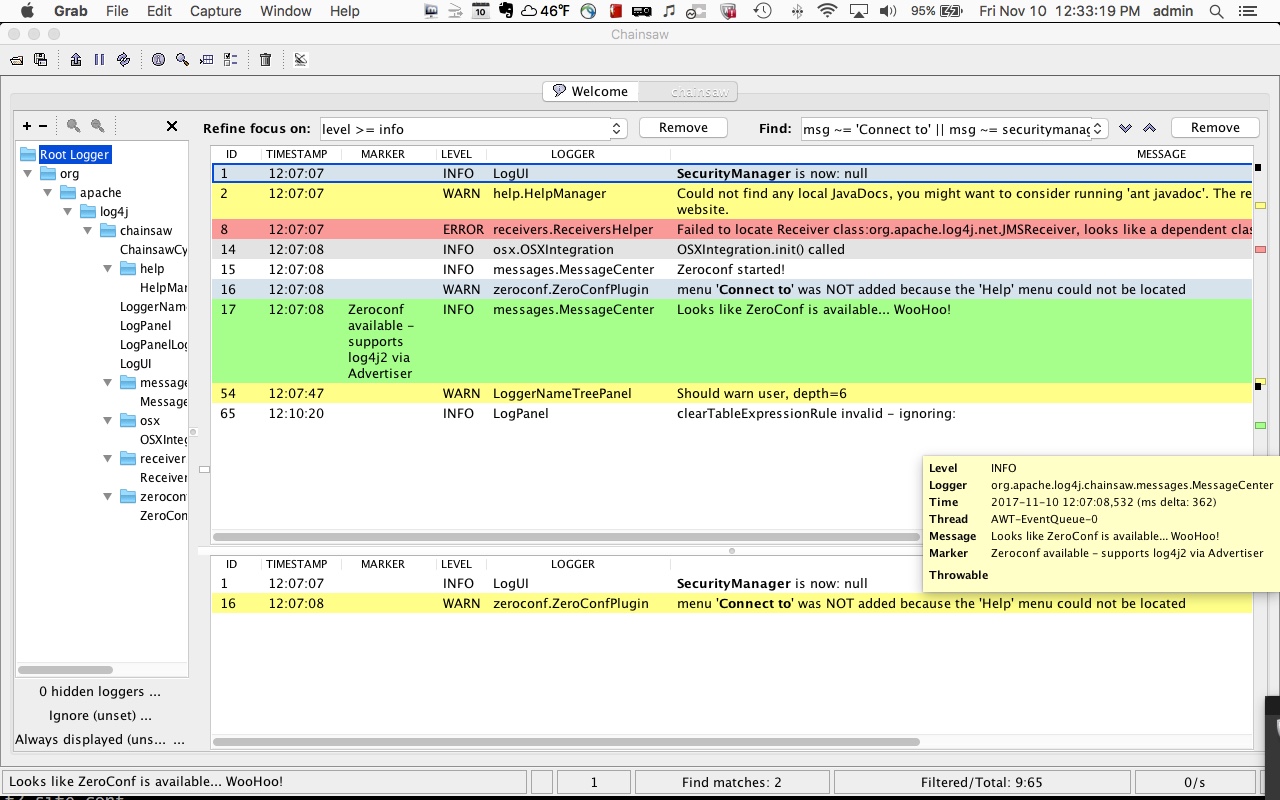Click the save floppy disk toolbar icon

(x=41, y=60)
